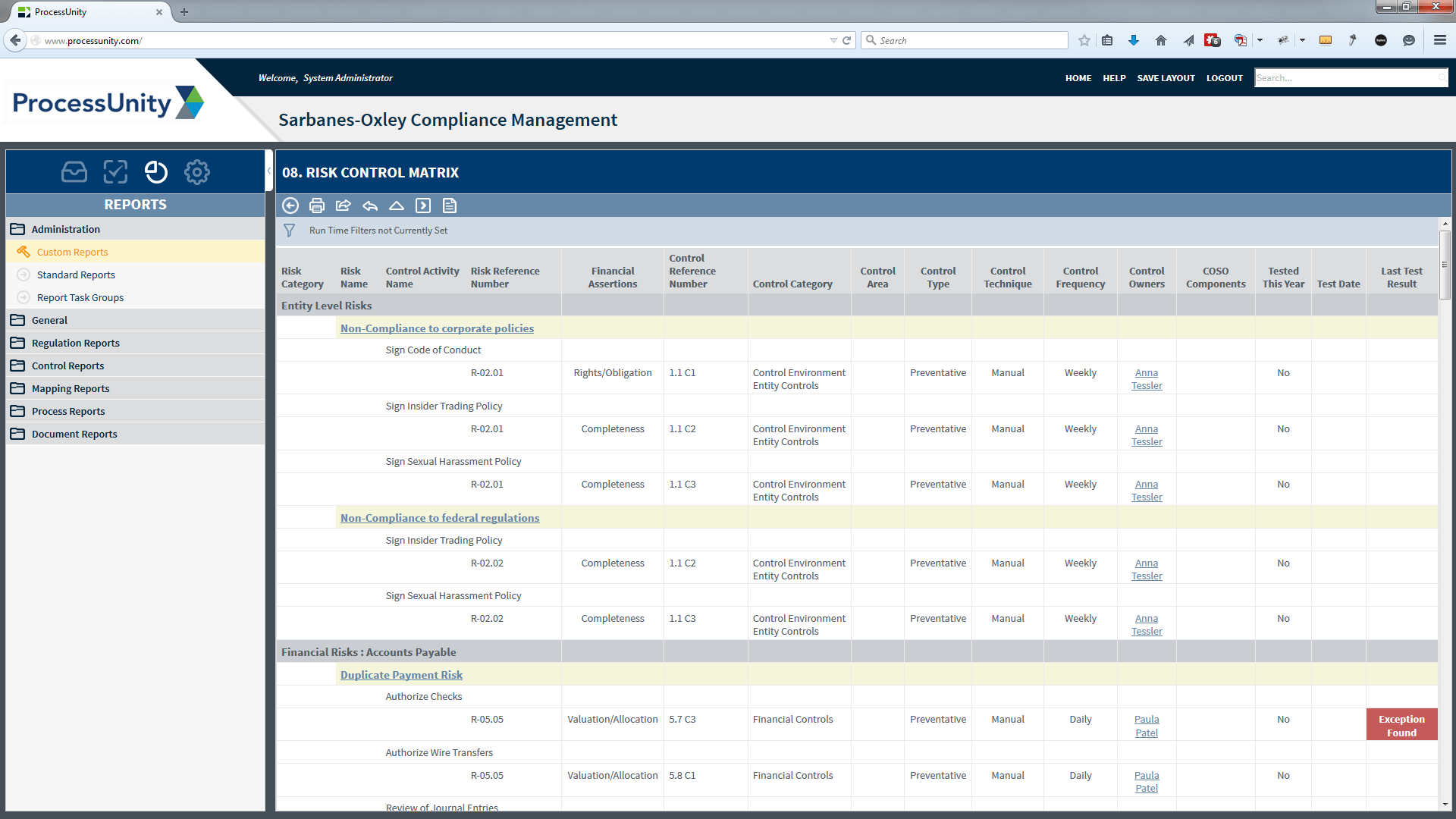Click the Firefox bookmark star in address bar
Image resolution: width=1456 pixels, height=819 pixels.
click(1084, 40)
